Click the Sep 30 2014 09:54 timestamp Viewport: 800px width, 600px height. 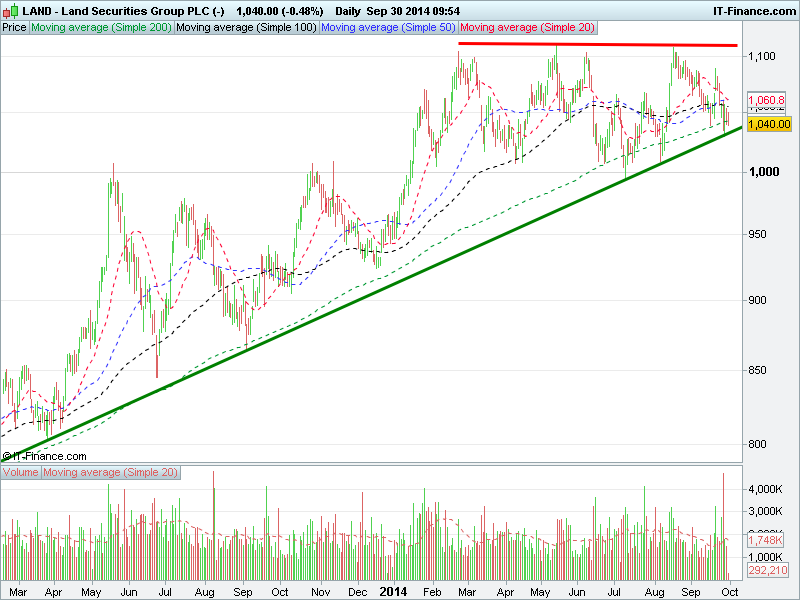click(x=413, y=11)
